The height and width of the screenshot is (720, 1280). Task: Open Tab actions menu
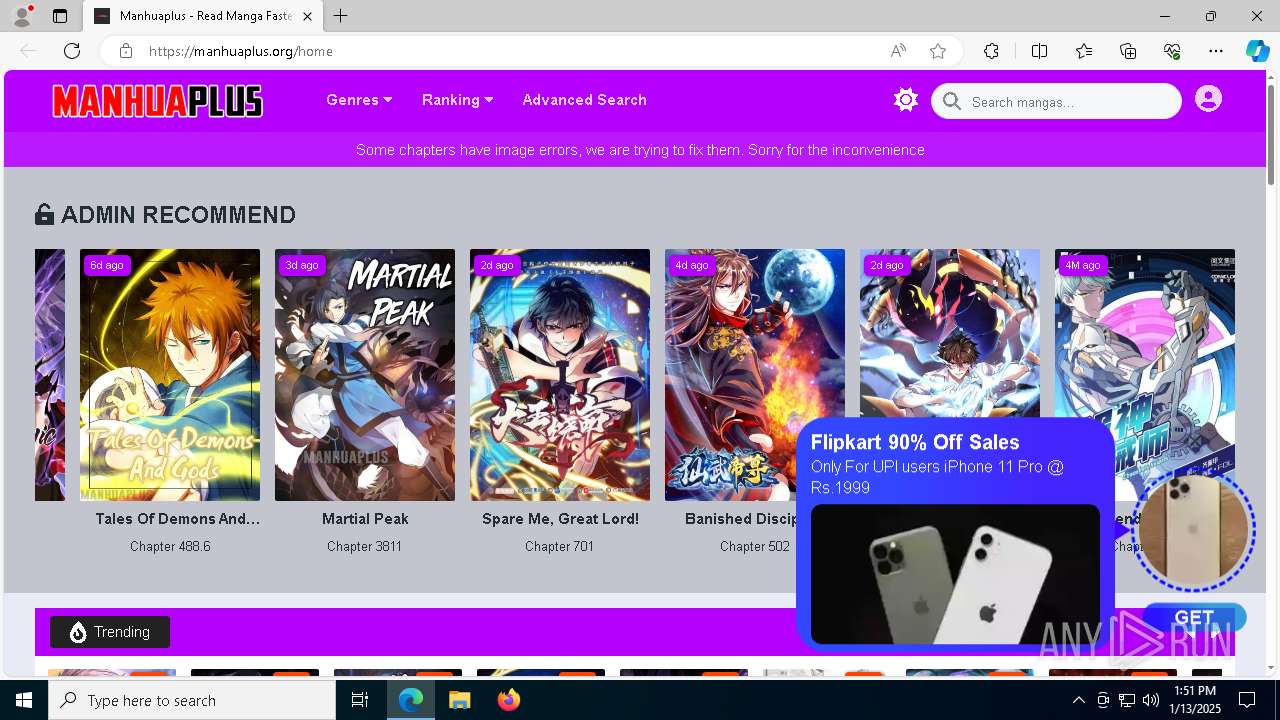[60, 16]
